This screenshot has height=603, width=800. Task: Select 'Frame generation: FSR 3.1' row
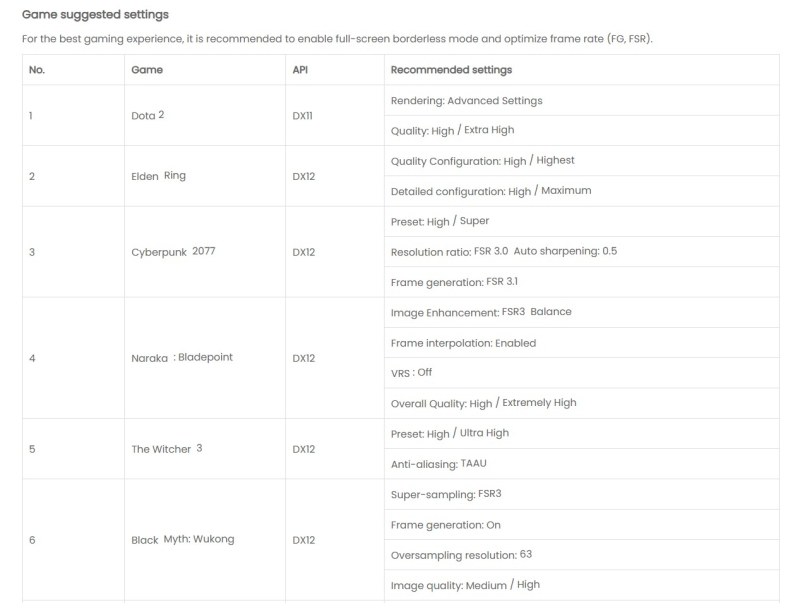pos(582,282)
